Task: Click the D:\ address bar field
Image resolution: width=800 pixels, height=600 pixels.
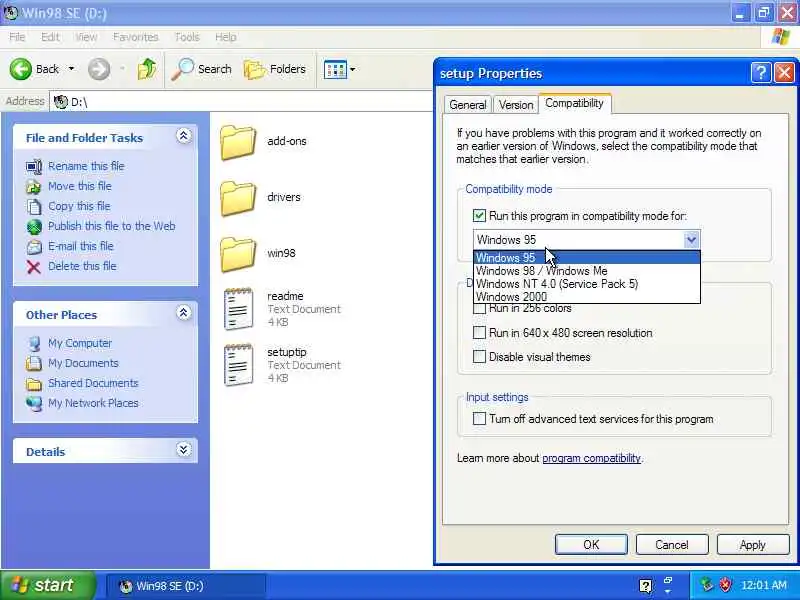Action: point(240,102)
